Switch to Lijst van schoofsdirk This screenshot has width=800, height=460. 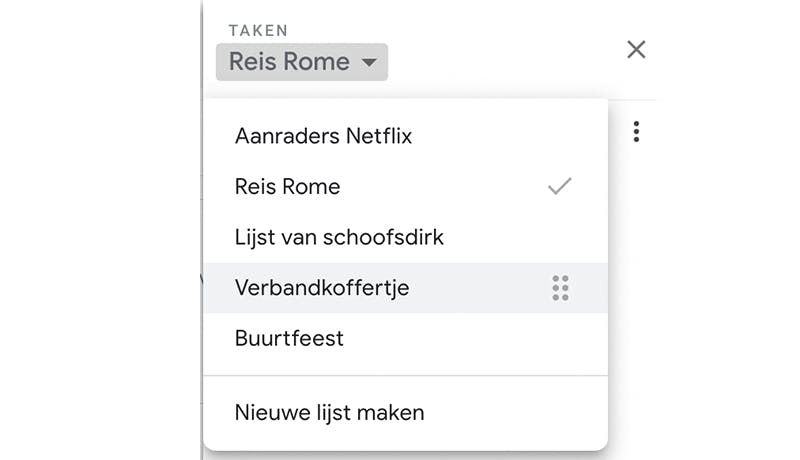[x=339, y=237]
